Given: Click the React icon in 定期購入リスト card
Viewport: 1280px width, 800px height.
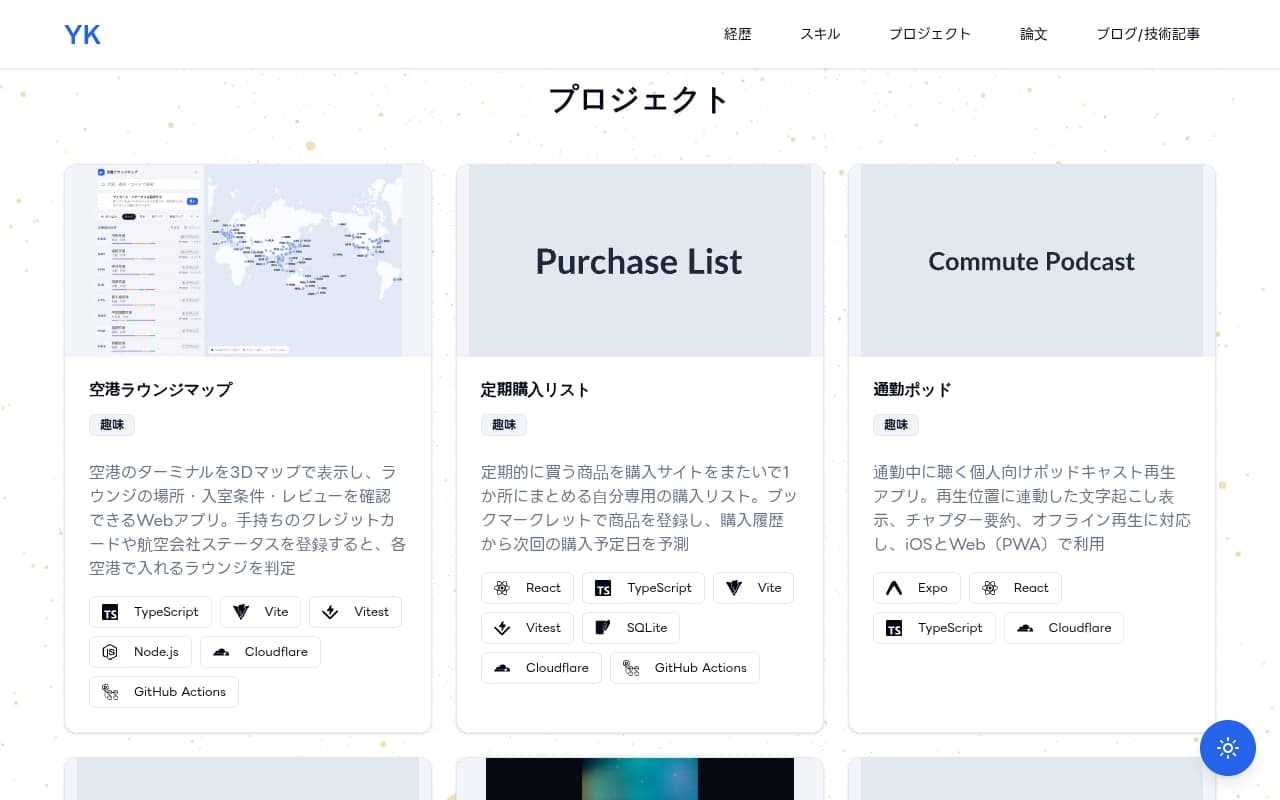Looking at the screenshot, I should coord(502,588).
